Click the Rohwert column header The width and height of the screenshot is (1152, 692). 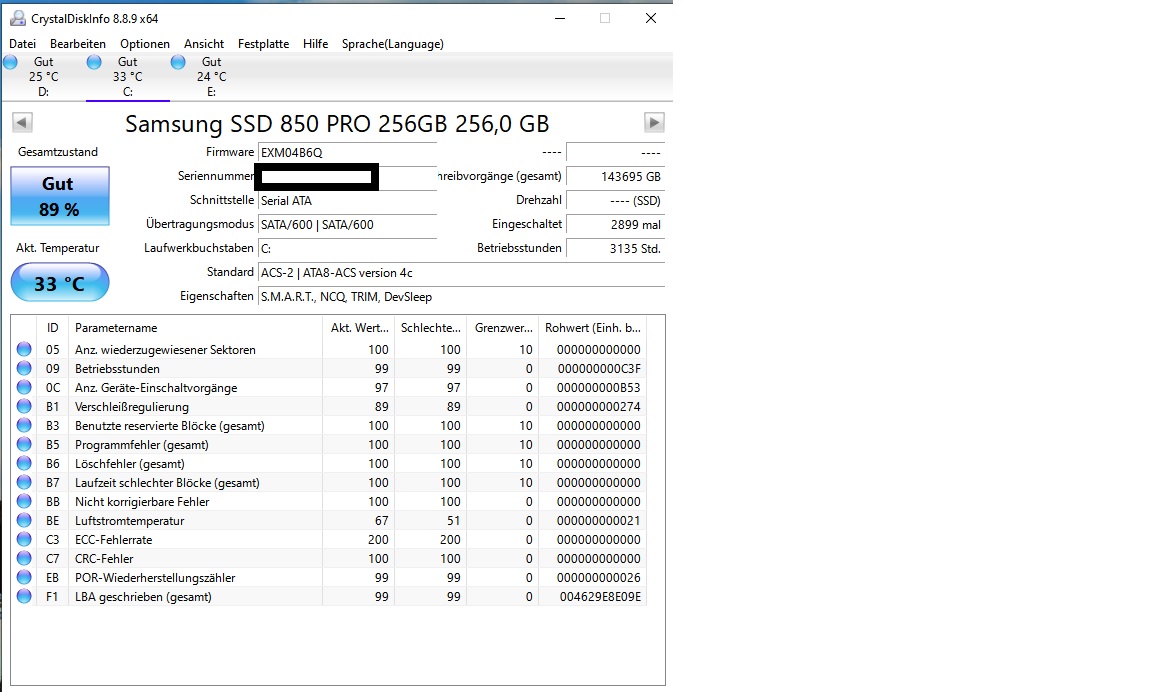592,328
